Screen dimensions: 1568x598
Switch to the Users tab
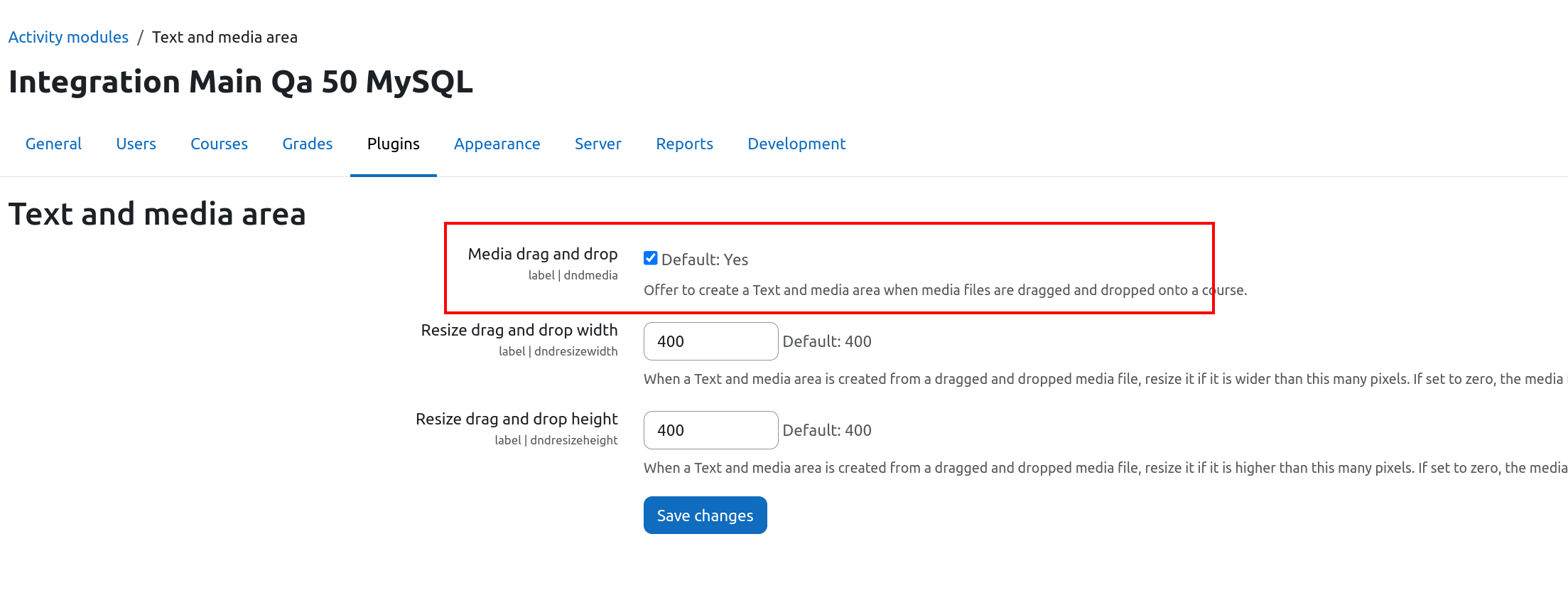136,144
